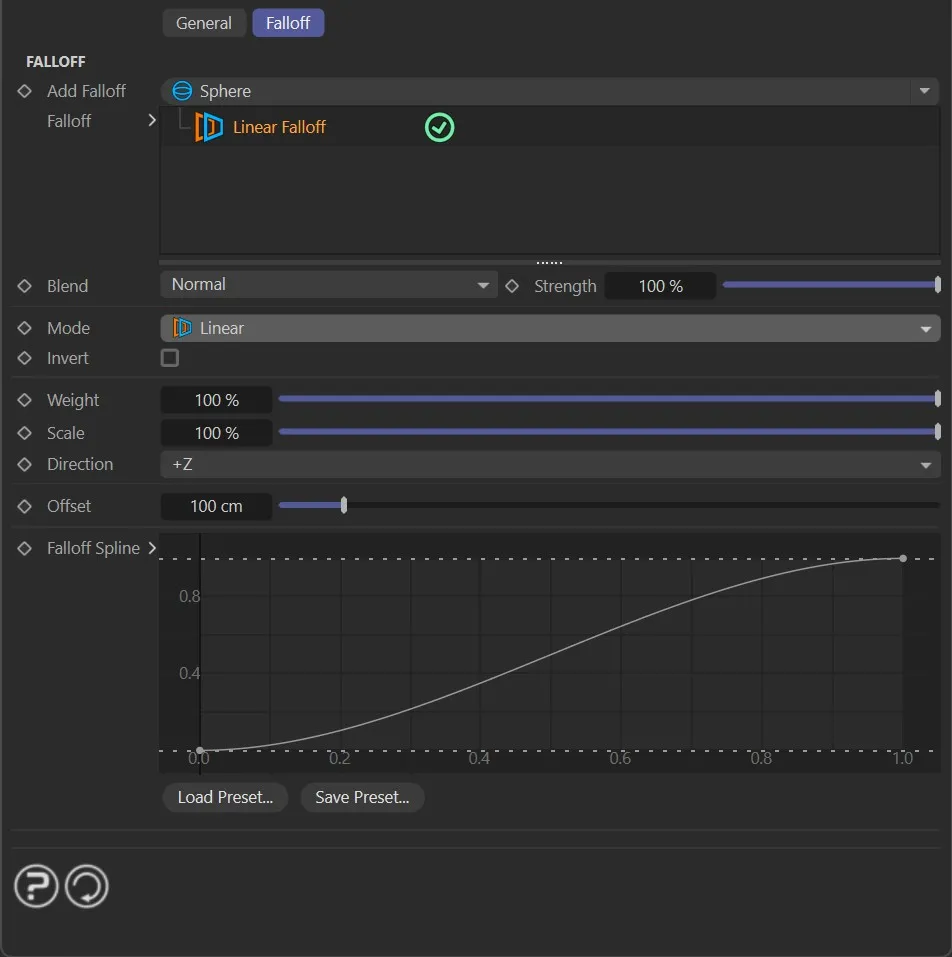Click the Load Preset button
Image resolution: width=952 pixels, height=957 pixels.
click(225, 797)
